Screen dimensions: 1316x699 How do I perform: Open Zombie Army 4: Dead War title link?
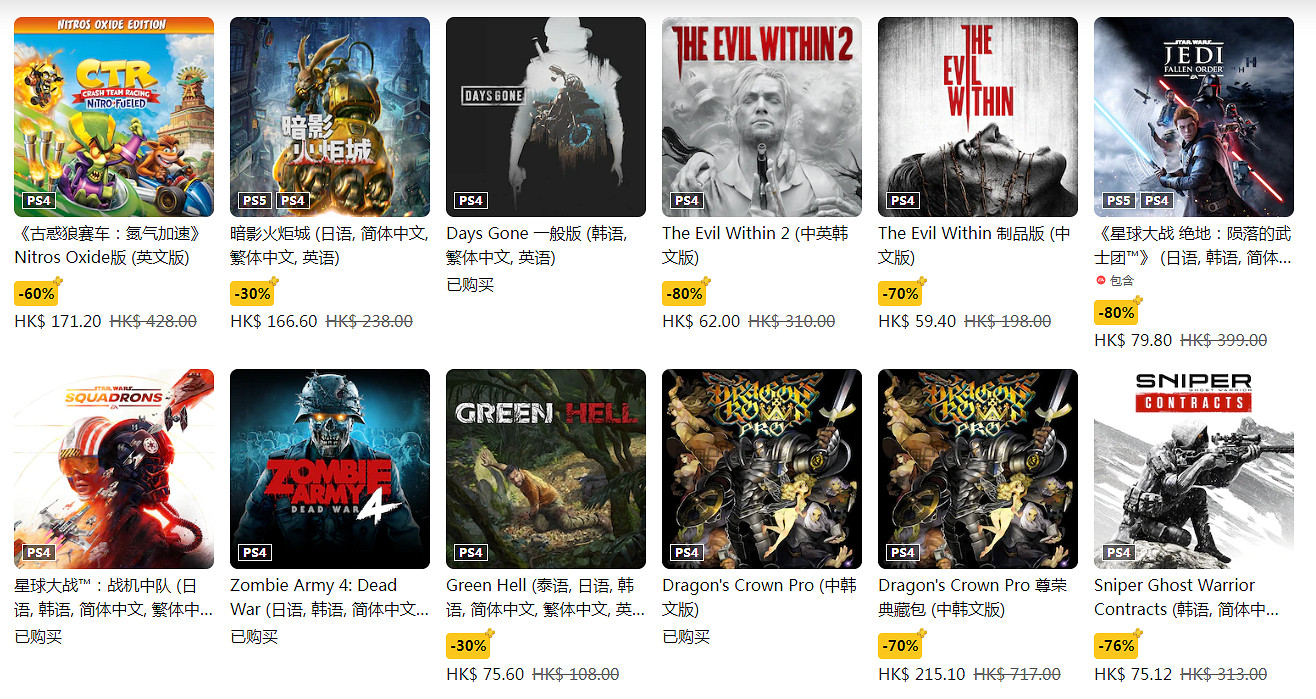pos(330,597)
